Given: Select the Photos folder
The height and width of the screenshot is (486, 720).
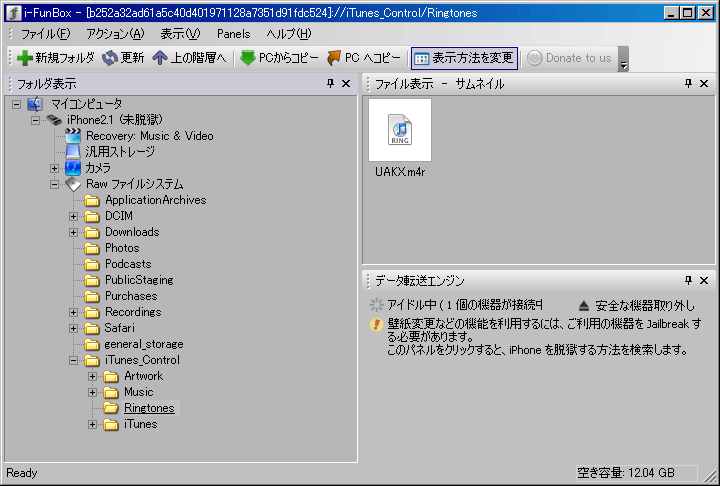Looking at the screenshot, I should (x=122, y=248).
